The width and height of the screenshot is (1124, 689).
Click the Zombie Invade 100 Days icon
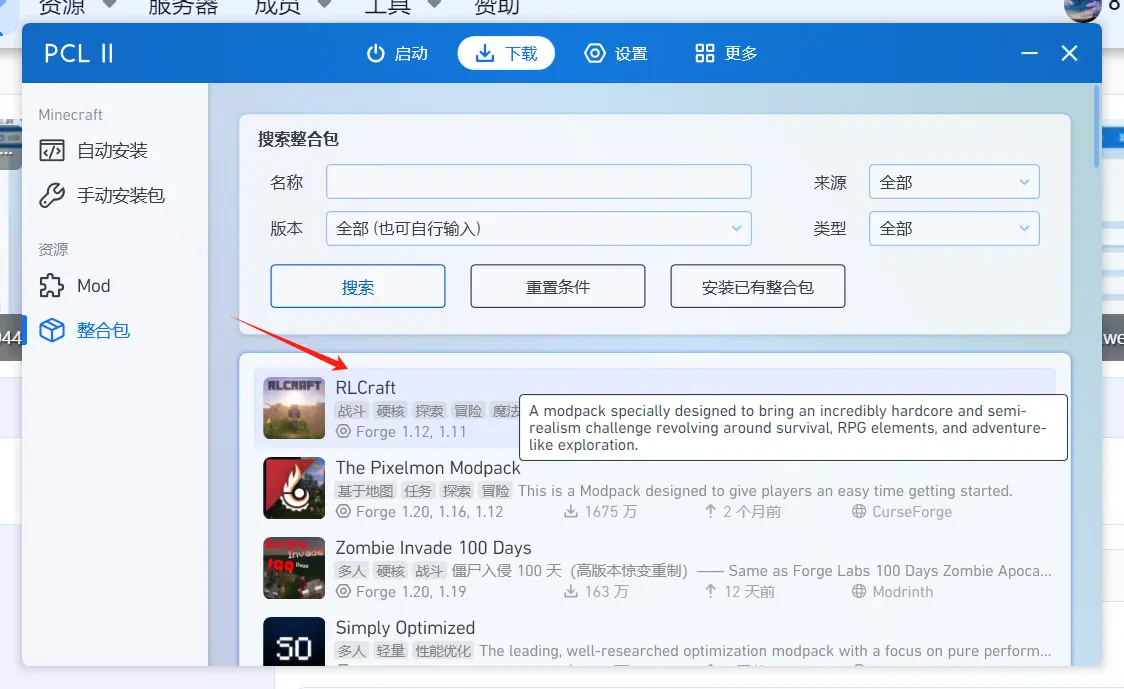click(294, 568)
